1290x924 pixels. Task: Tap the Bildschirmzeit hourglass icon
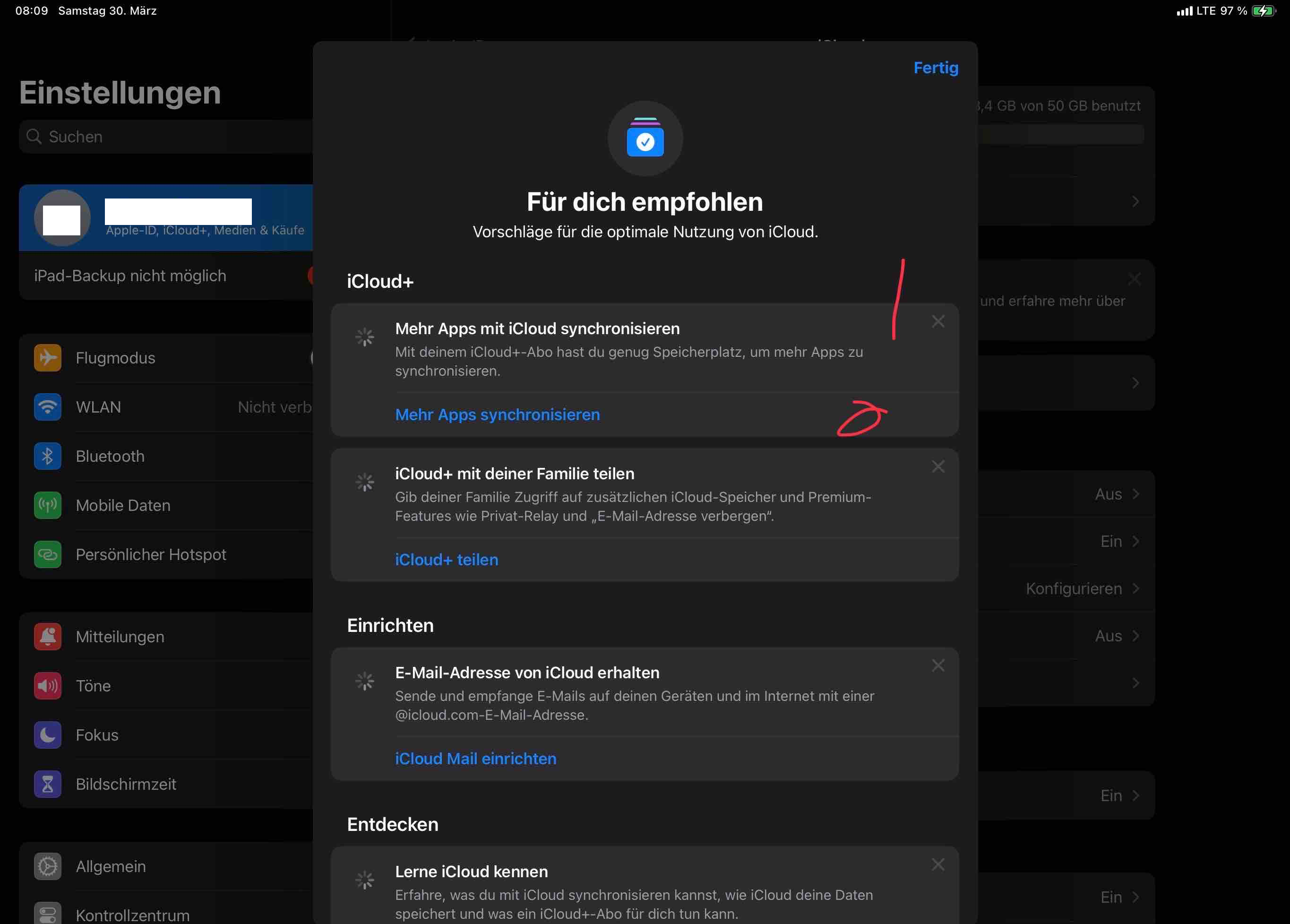(48, 784)
